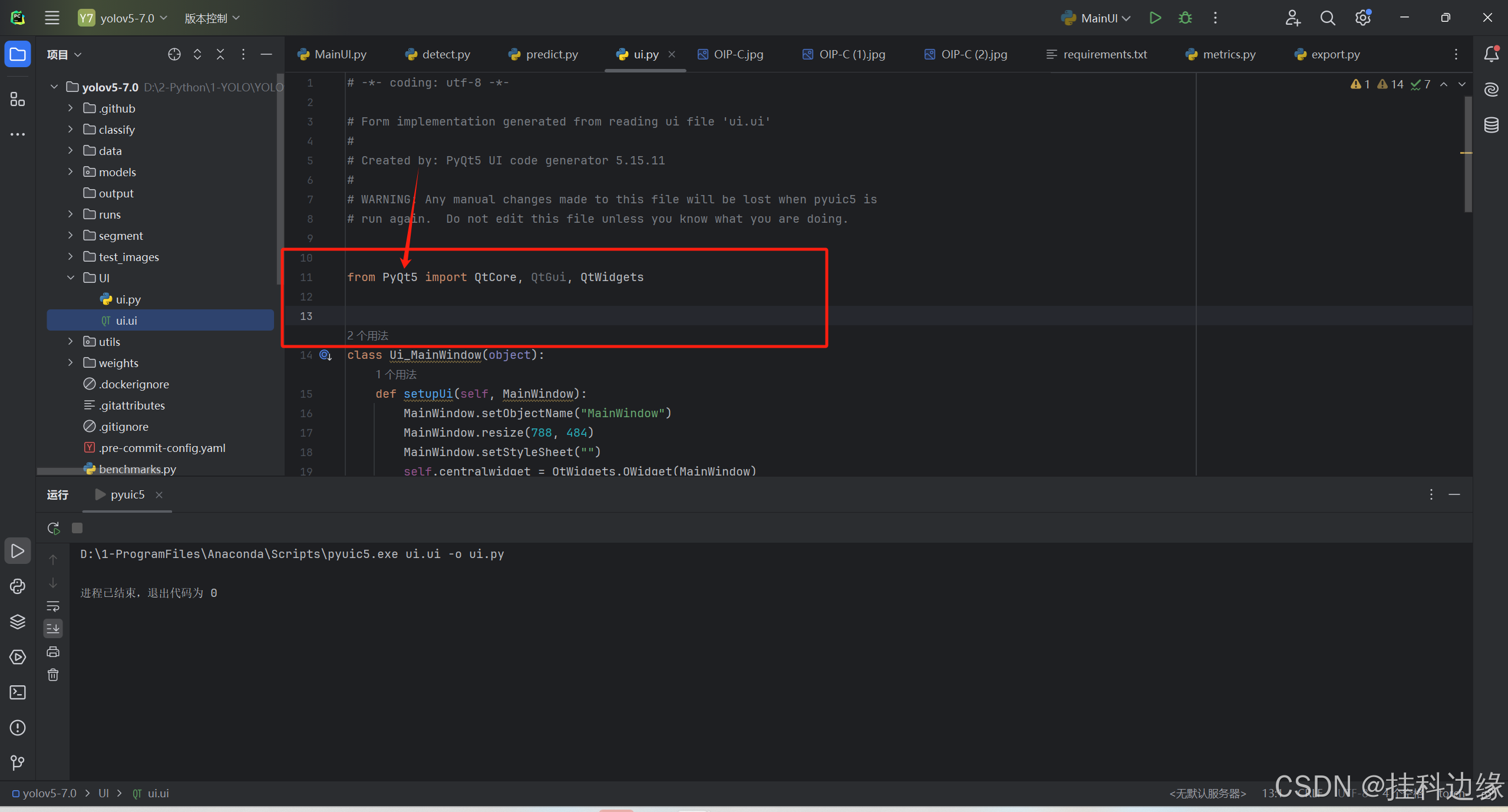Viewport: 1508px width, 812px height.
Task: Click the Debug bug icon
Action: click(1185, 18)
